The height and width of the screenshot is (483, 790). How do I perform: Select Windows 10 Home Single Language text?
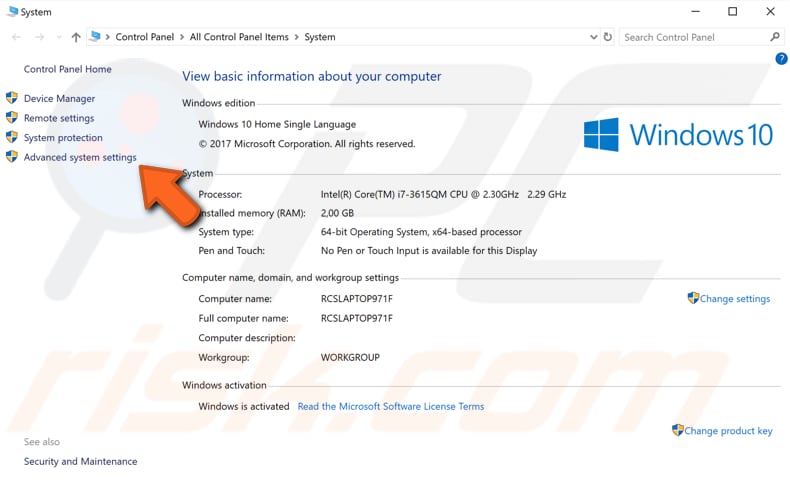(x=277, y=124)
